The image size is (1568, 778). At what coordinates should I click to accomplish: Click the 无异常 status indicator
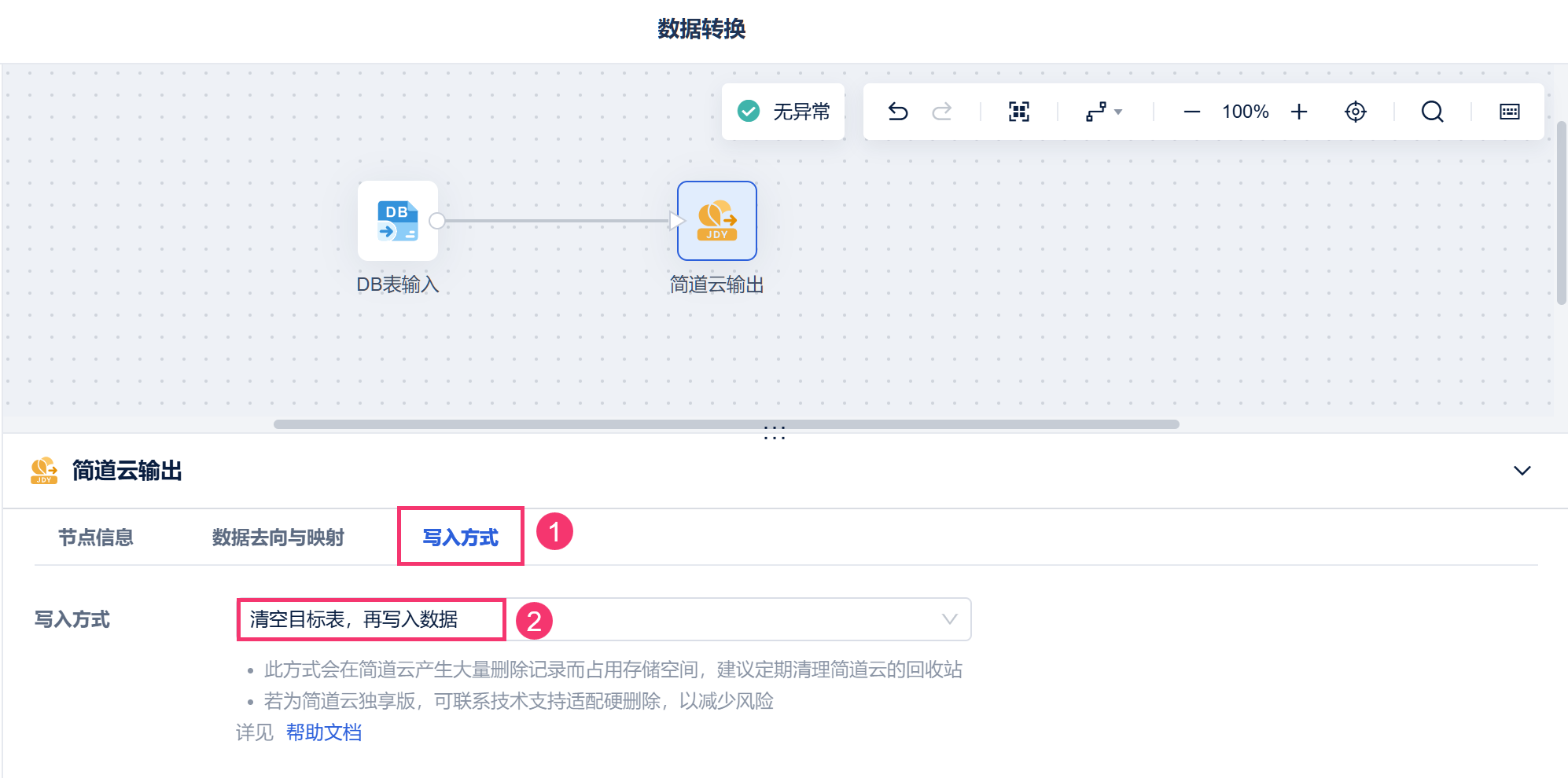[783, 112]
